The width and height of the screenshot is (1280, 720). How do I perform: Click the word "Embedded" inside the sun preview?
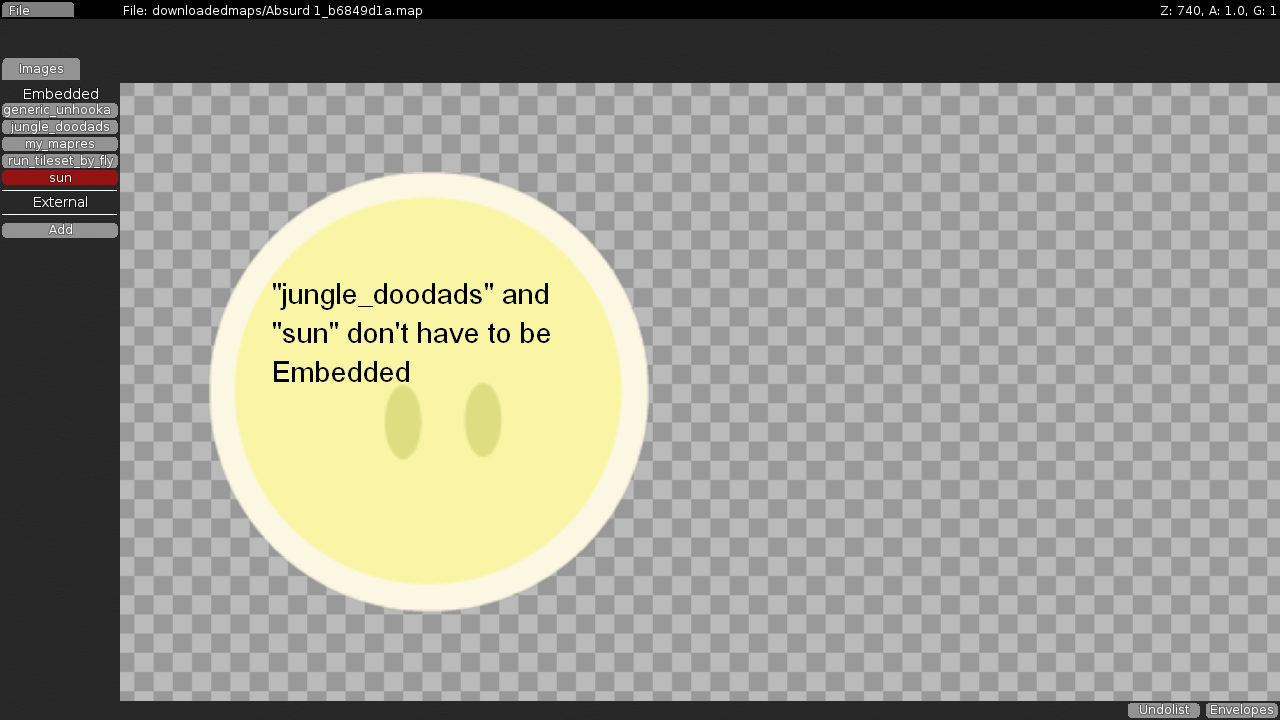(341, 372)
